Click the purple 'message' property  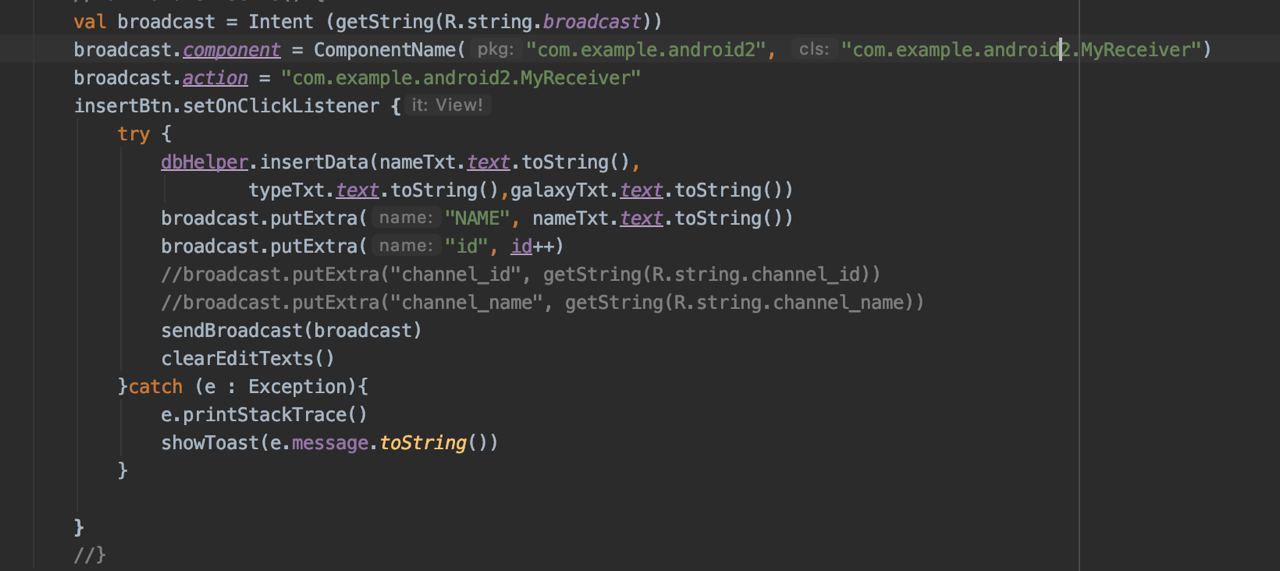(330, 441)
